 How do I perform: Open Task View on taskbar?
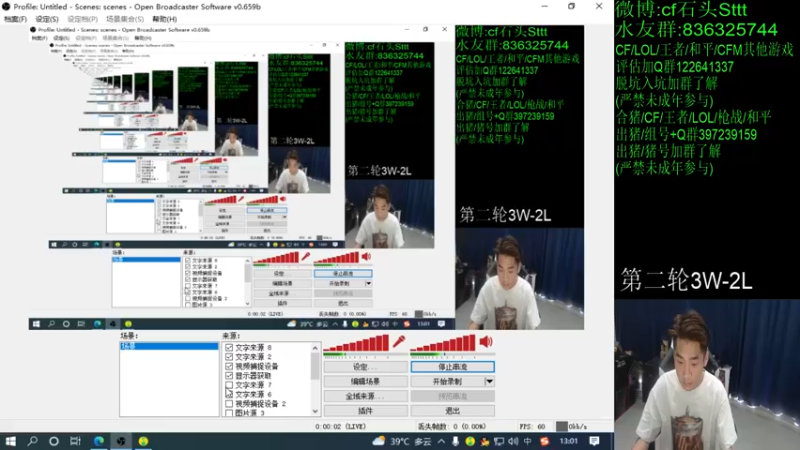76,441
